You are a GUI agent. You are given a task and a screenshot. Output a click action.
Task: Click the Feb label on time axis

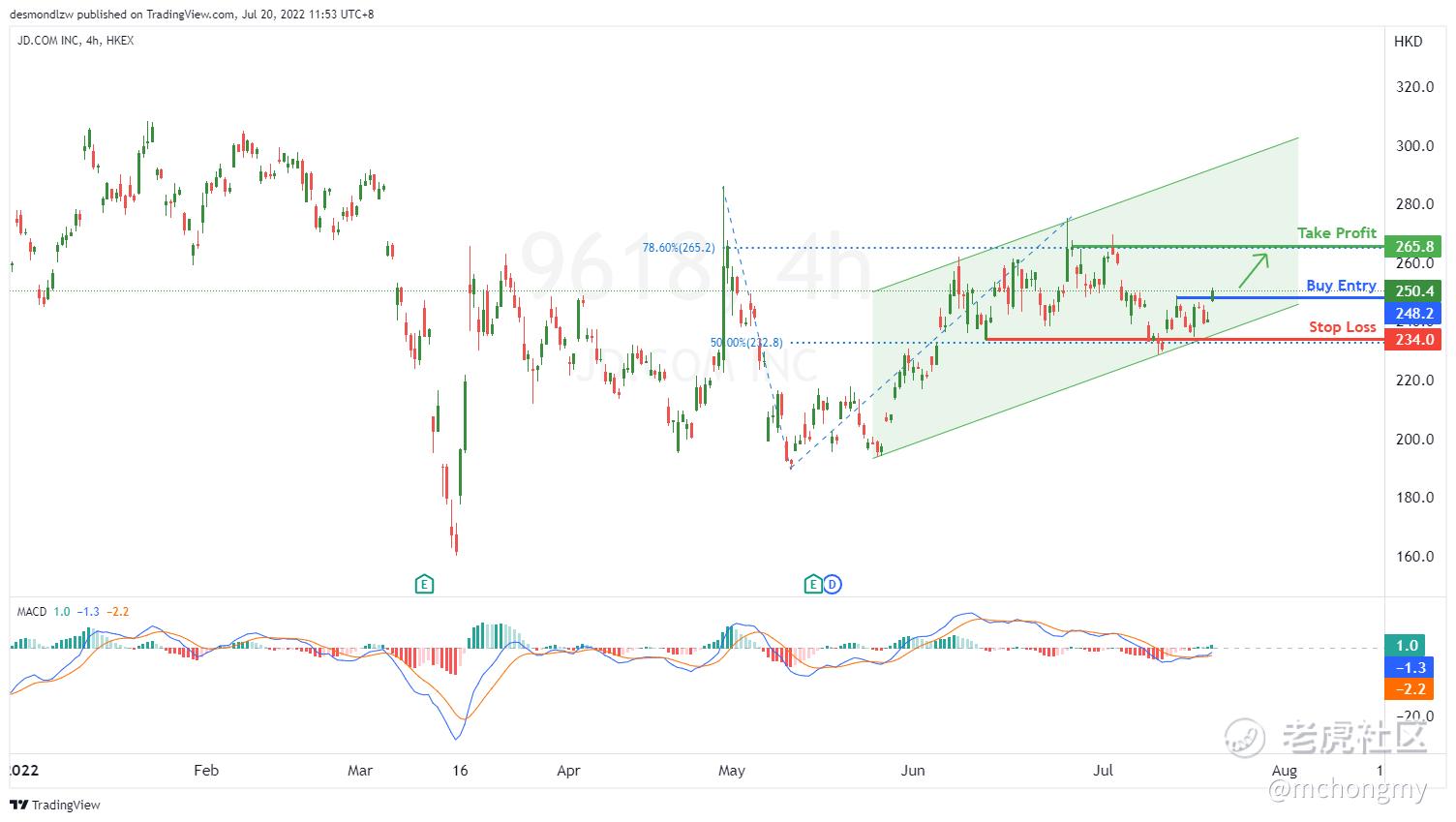coord(206,771)
